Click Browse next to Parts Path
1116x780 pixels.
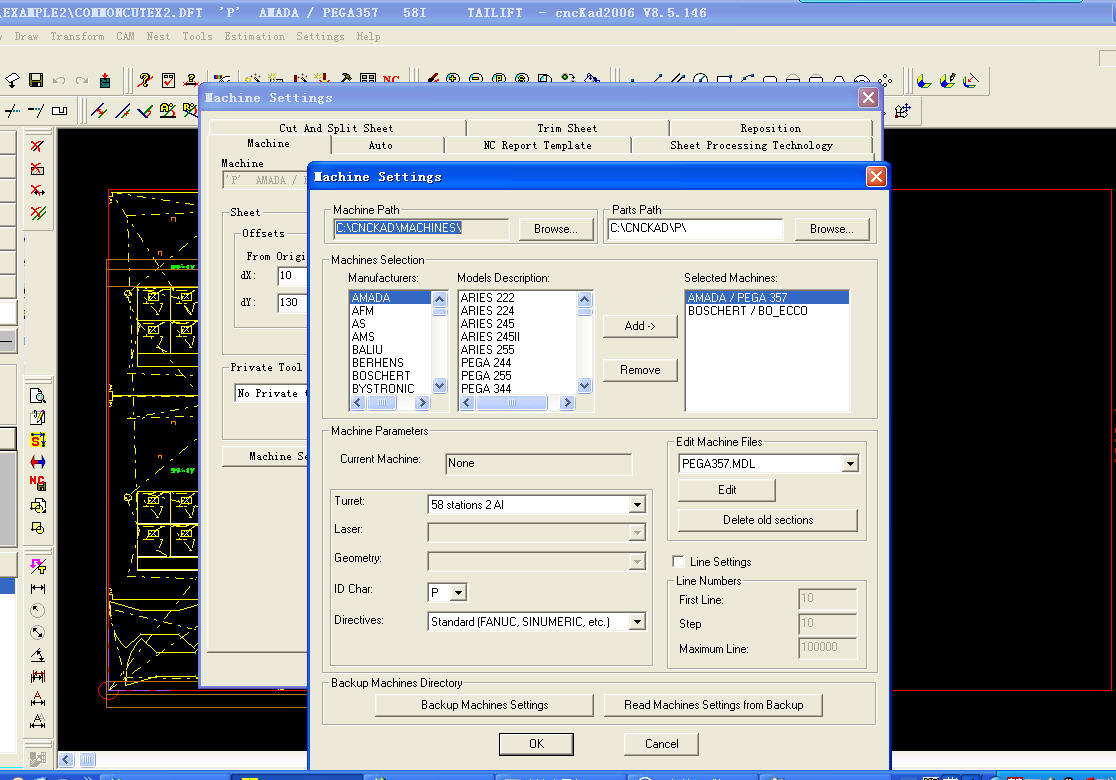coord(831,229)
